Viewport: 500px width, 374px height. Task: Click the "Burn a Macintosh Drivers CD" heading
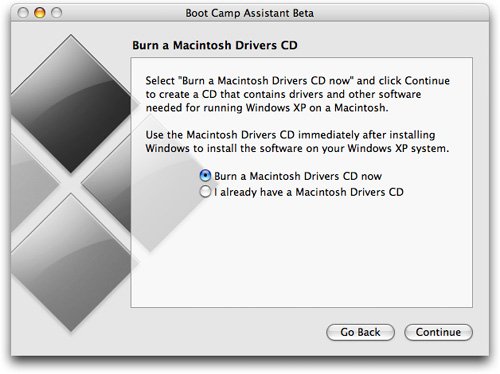(x=215, y=45)
